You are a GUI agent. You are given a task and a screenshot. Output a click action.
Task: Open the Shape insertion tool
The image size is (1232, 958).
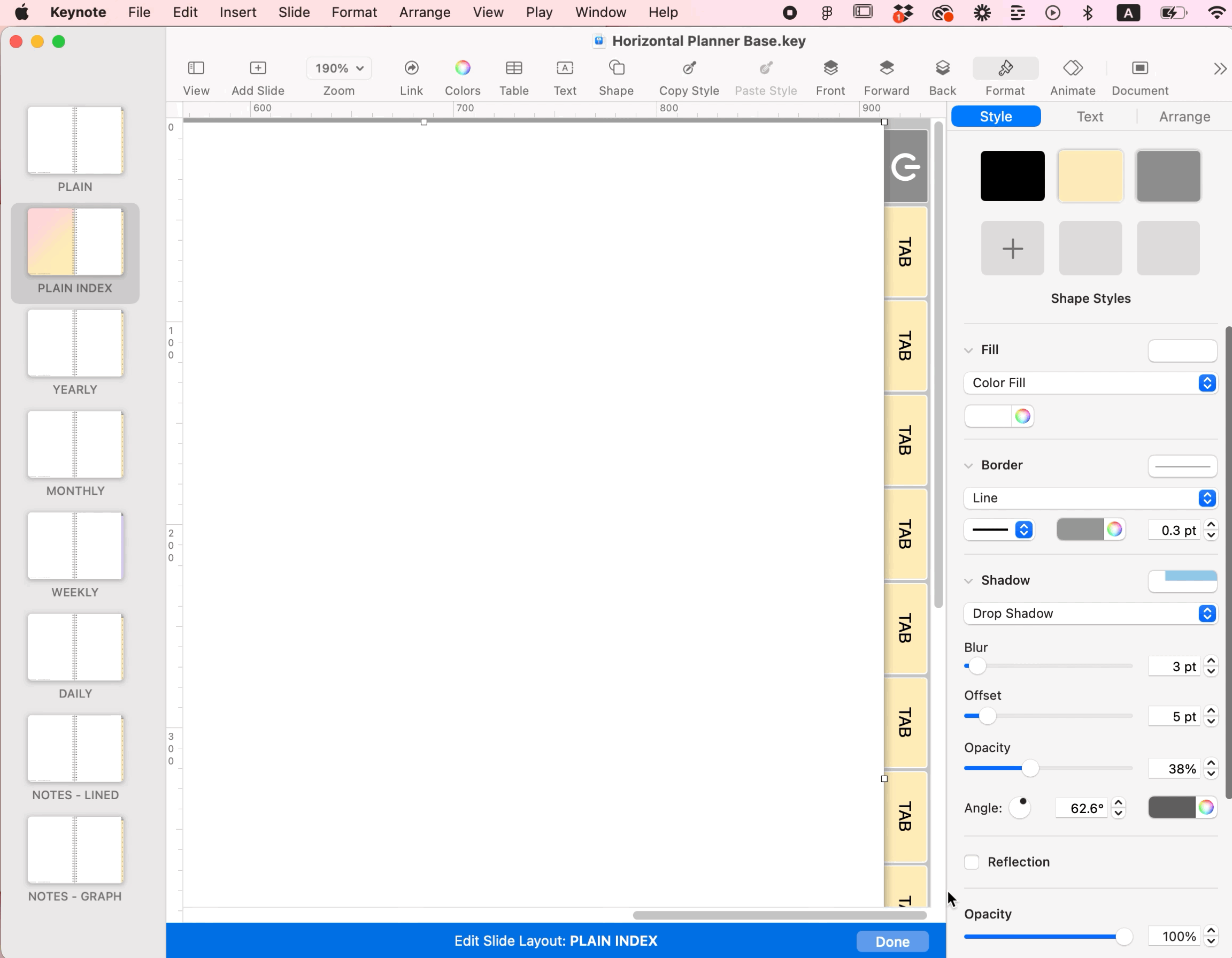pos(616,68)
